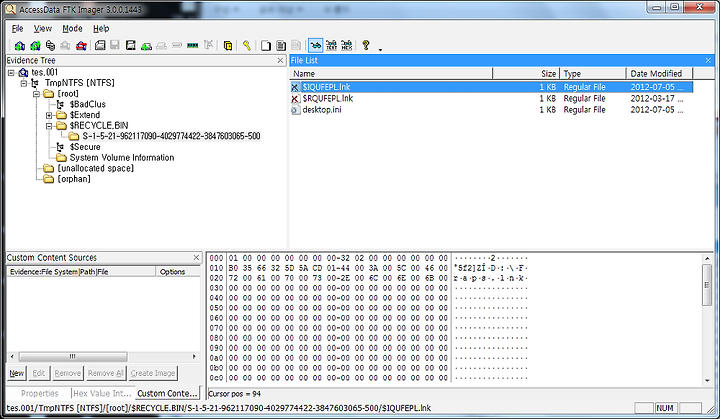Sort file list by Size column
720x419 pixels.
(526, 74)
